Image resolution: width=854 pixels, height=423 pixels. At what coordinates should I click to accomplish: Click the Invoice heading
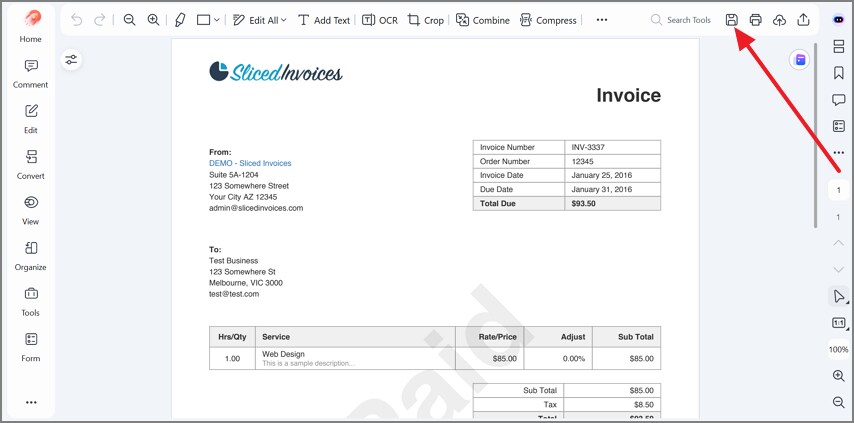[x=629, y=95]
